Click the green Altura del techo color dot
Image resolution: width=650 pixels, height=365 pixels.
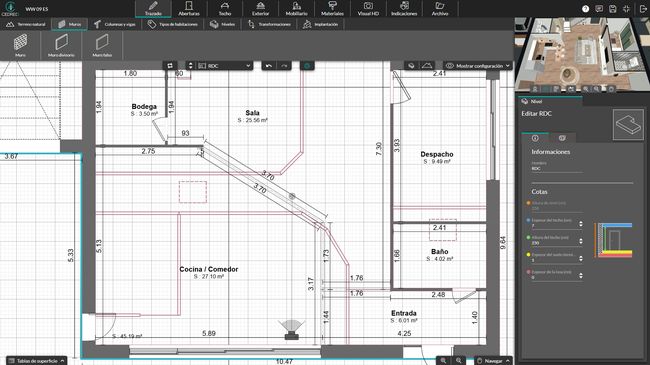tap(528, 238)
